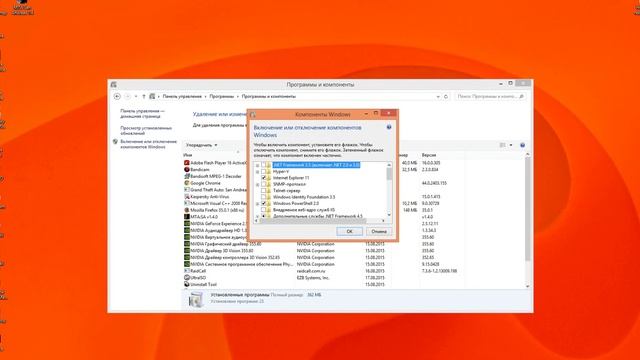Sort by Версия column header

pos(429,156)
